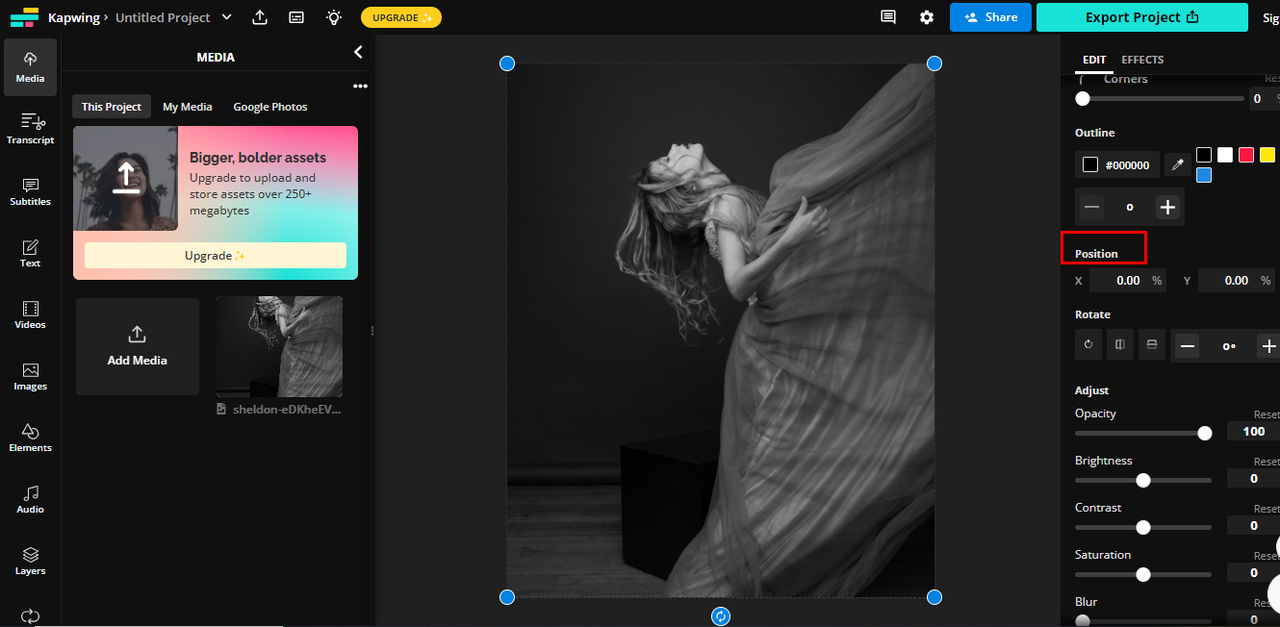1280x627 pixels.
Task: Increase outline width with plus button
Action: pos(1167,207)
